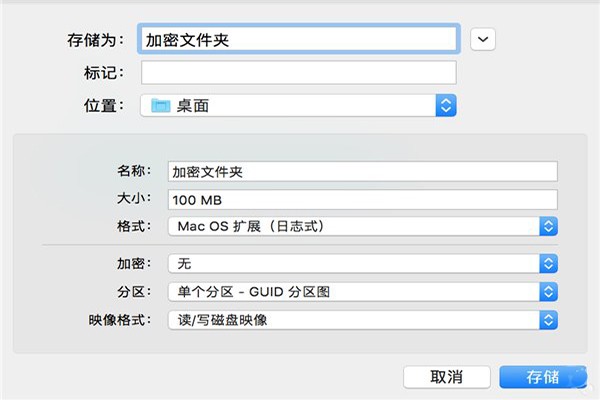Click the blue arrows on the 分区 popup
Viewport: 600px width, 400px height.
[x=547, y=292]
